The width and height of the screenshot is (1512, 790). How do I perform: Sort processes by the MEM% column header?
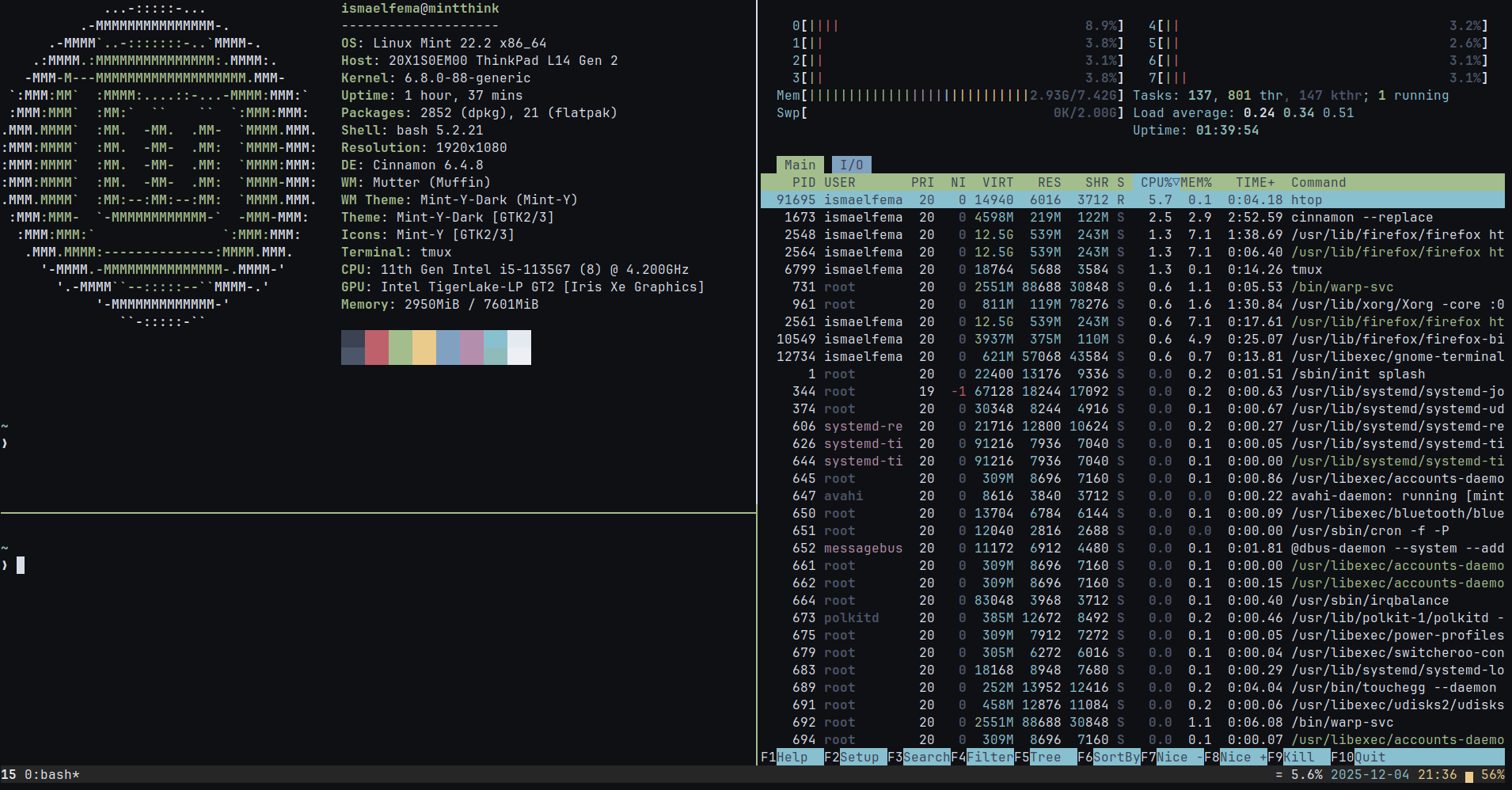[x=1195, y=182]
